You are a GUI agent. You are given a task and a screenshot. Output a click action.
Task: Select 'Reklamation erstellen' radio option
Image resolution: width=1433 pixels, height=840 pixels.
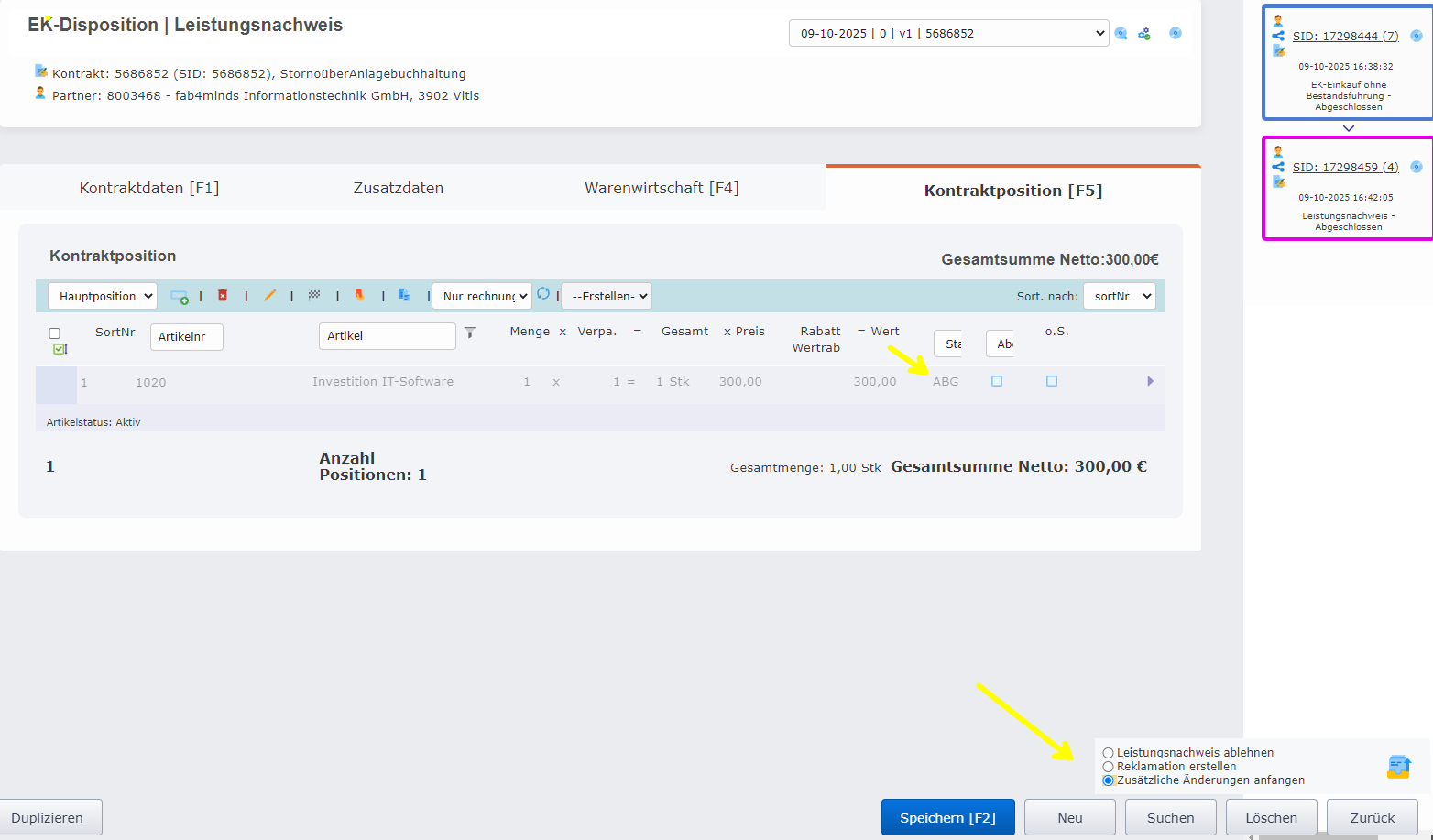[x=1109, y=767]
